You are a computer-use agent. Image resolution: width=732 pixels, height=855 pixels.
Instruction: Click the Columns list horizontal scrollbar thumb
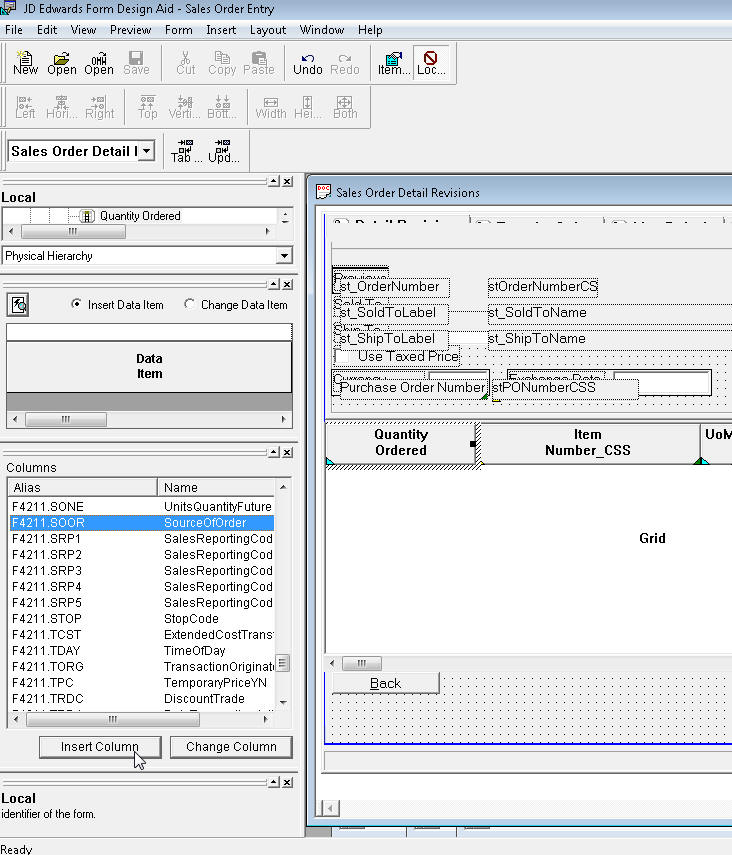112,720
